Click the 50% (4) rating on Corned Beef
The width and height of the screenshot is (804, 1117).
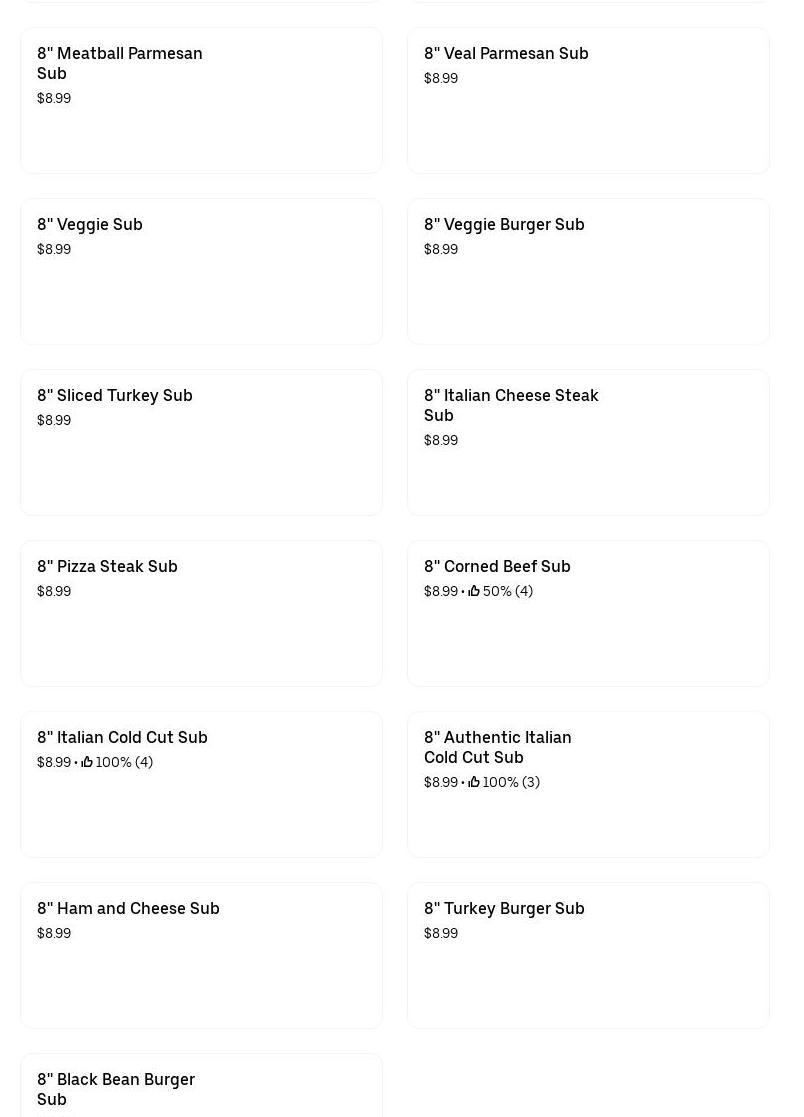pyautogui.click(x=508, y=591)
